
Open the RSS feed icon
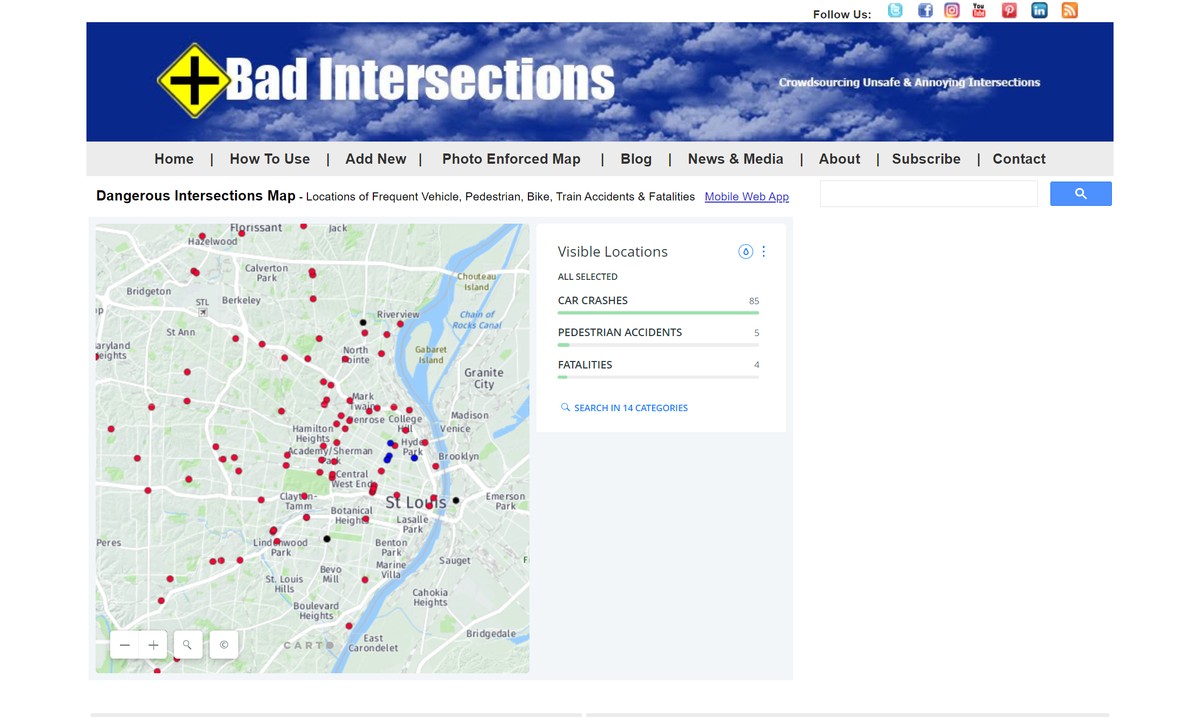pos(1069,11)
